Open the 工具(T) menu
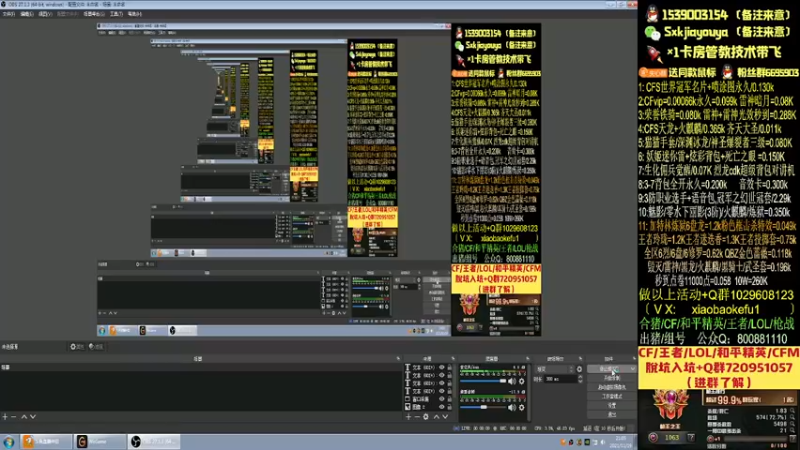 tap(116, 14)
